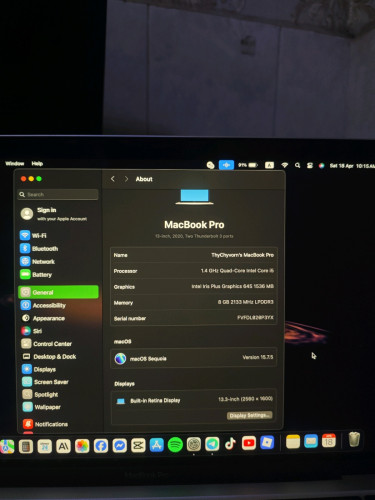
Task: Open Calendar showing 18 in dock
Action: coord(329,441)
